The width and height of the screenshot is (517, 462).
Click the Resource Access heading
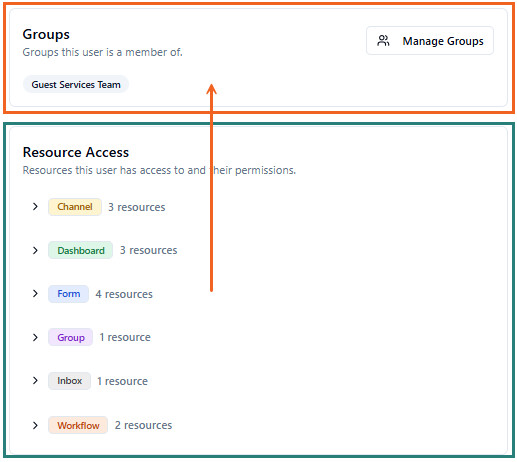pyautogui.click(x=76, y=152)
